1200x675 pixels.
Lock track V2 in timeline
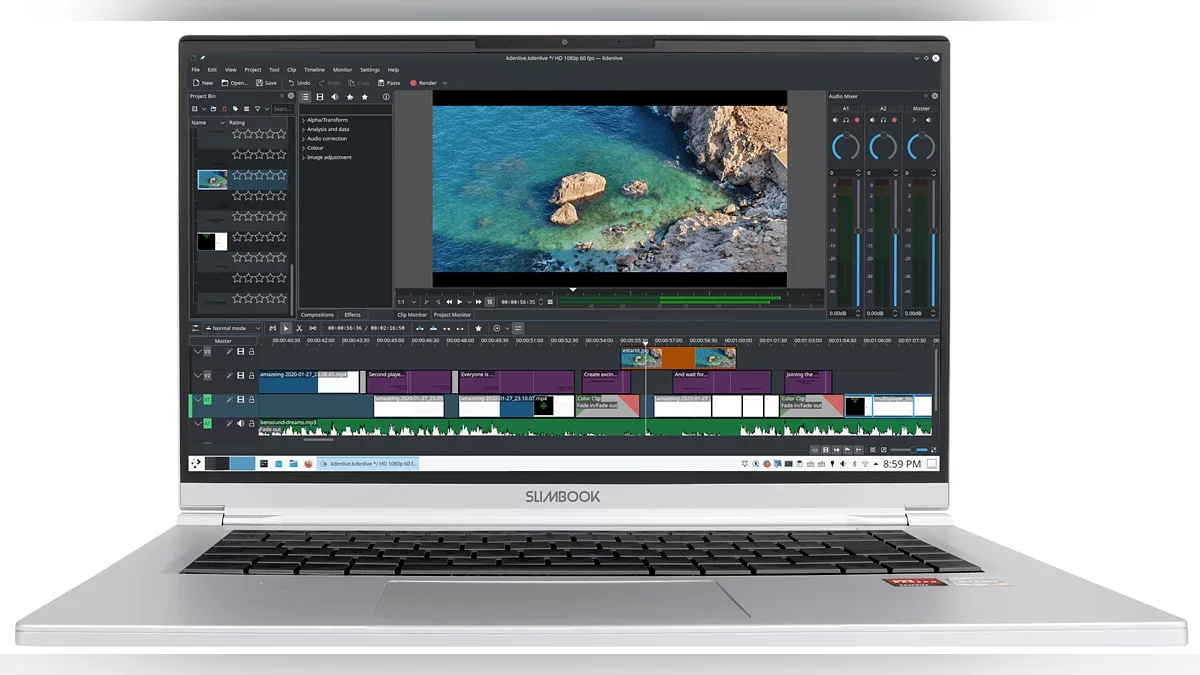[x=252, y=375]
